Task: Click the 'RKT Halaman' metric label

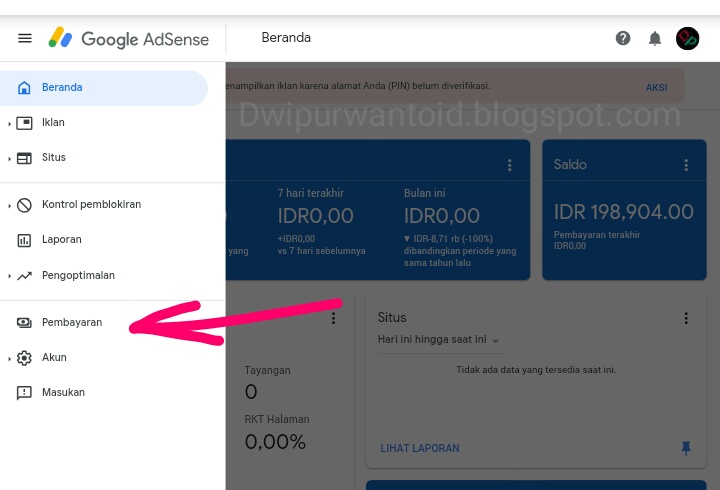Action: 277,419
